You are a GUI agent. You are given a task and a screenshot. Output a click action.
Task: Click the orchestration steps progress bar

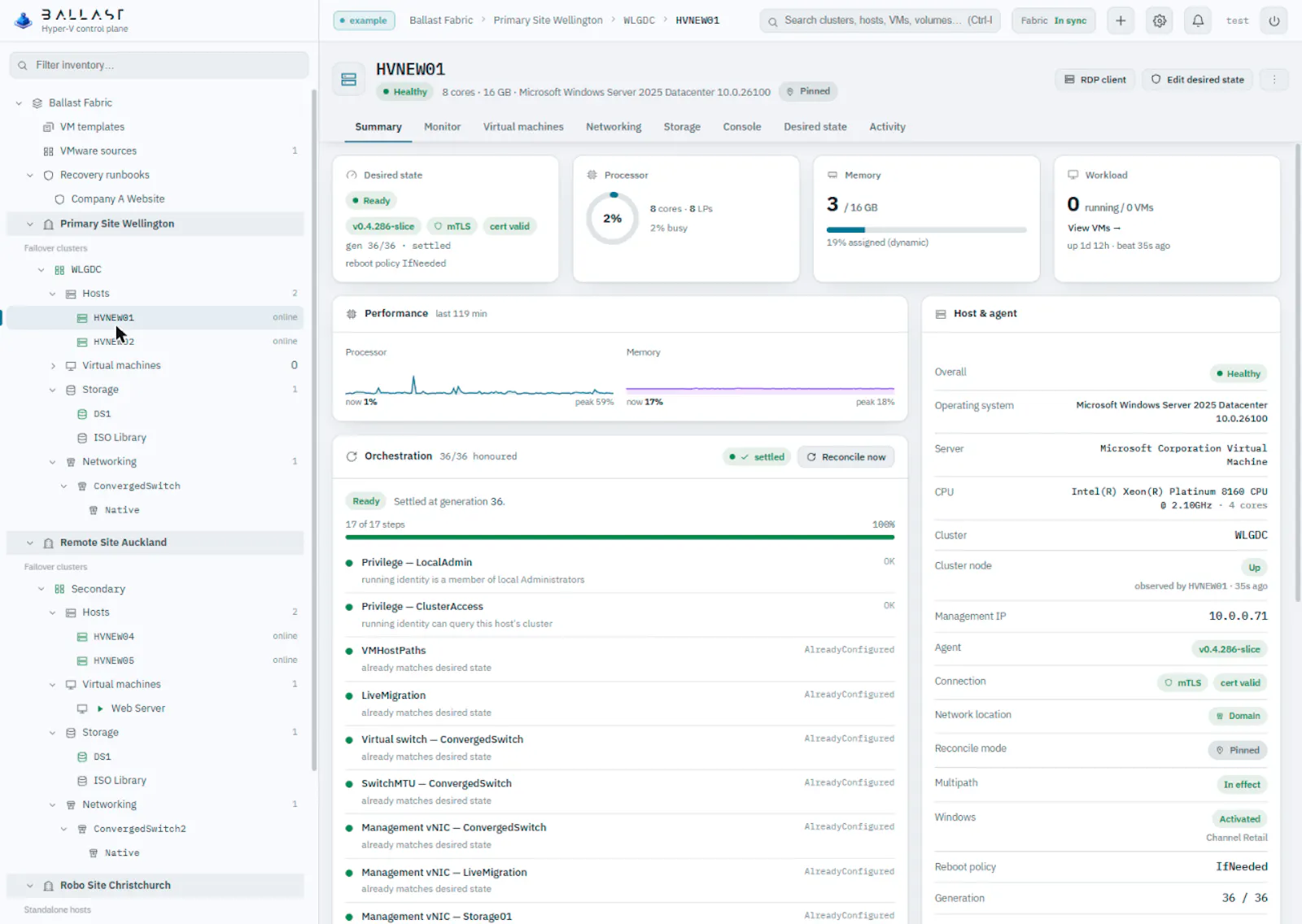tap(620, 537)
